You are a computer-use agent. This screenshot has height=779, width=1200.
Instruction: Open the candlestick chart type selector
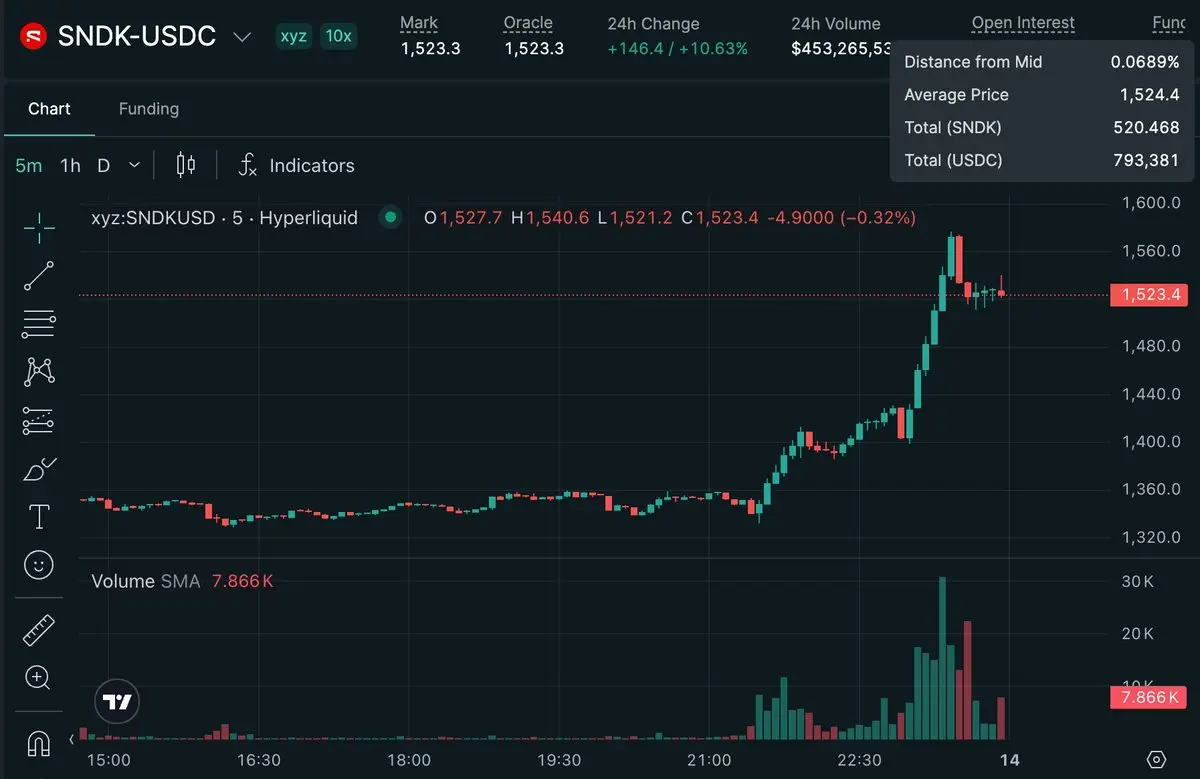tap(185, 165)
